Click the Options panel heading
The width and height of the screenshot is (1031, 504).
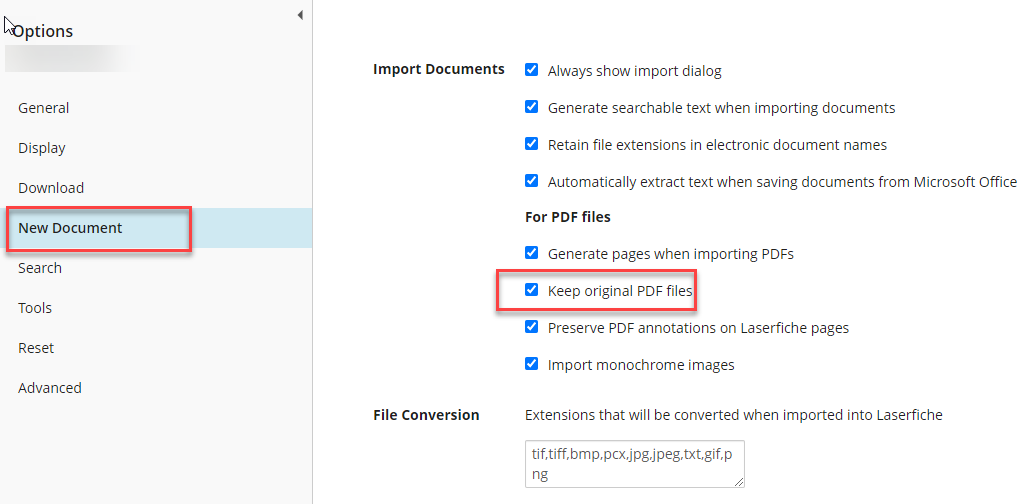43,31
